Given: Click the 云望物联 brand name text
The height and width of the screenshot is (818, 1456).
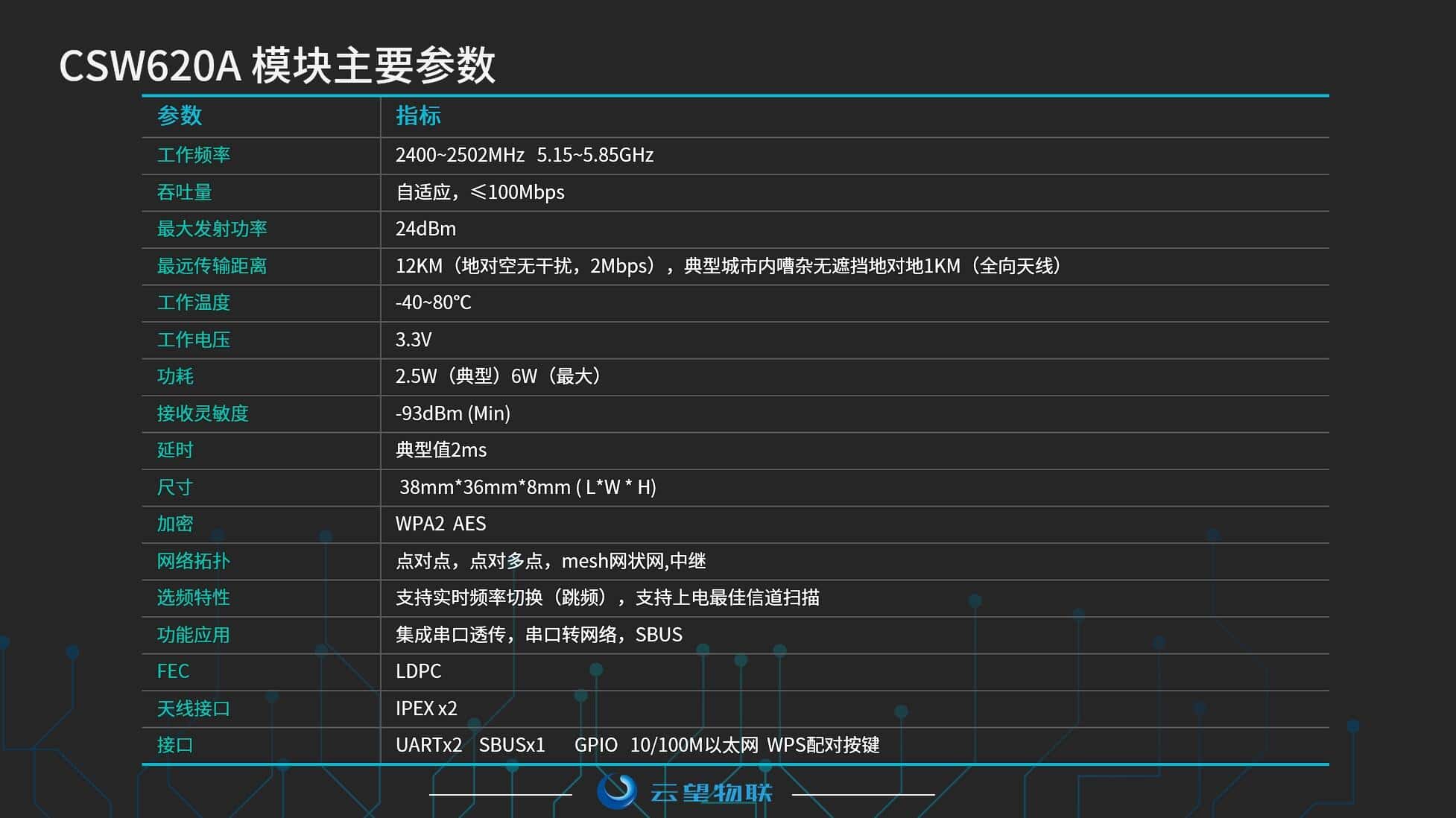Looking at the screenshot, I should 712,793.
